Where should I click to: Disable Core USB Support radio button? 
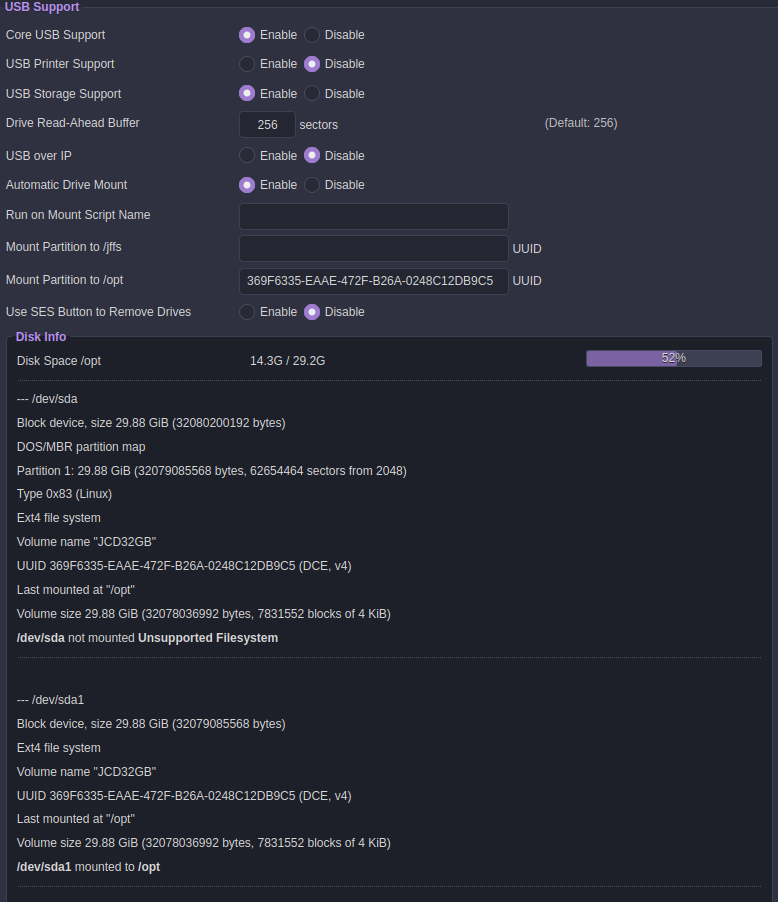312,35
